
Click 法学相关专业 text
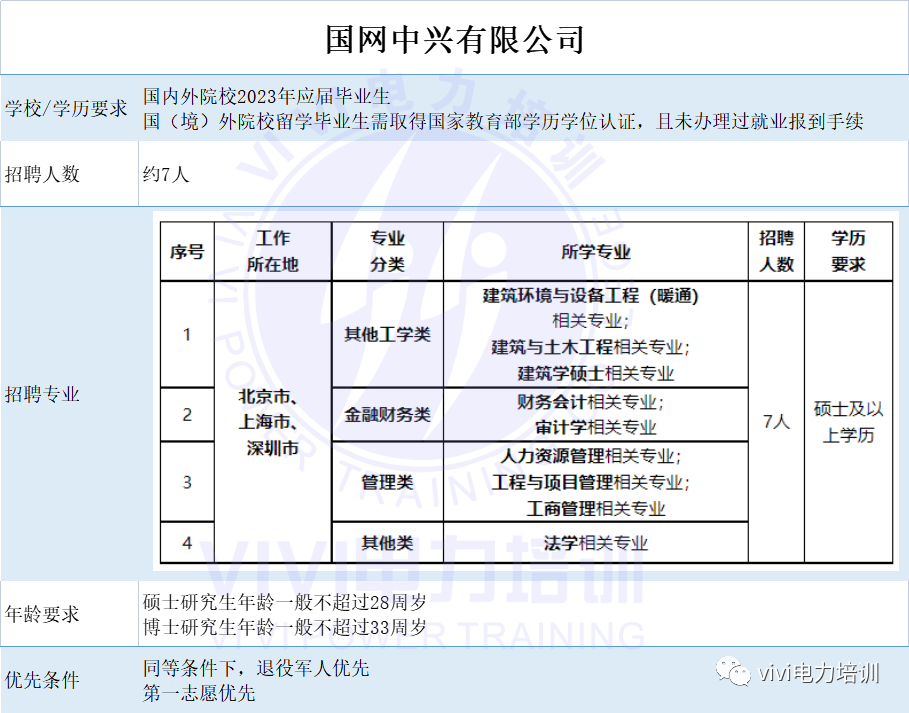pyautogui.click(x=595, y=543)
